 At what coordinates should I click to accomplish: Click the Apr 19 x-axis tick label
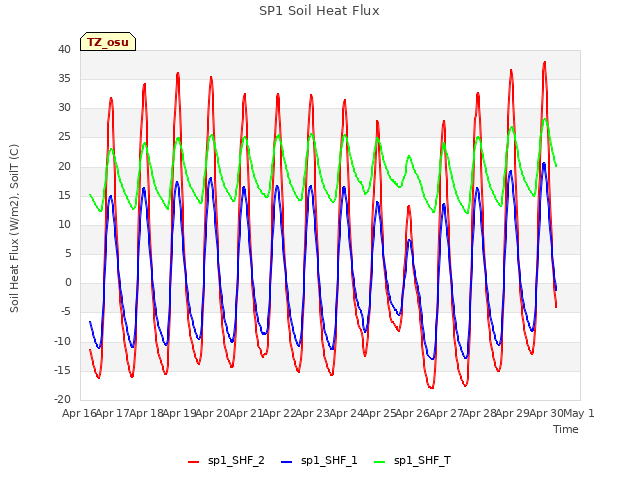[x=180, y=413]
